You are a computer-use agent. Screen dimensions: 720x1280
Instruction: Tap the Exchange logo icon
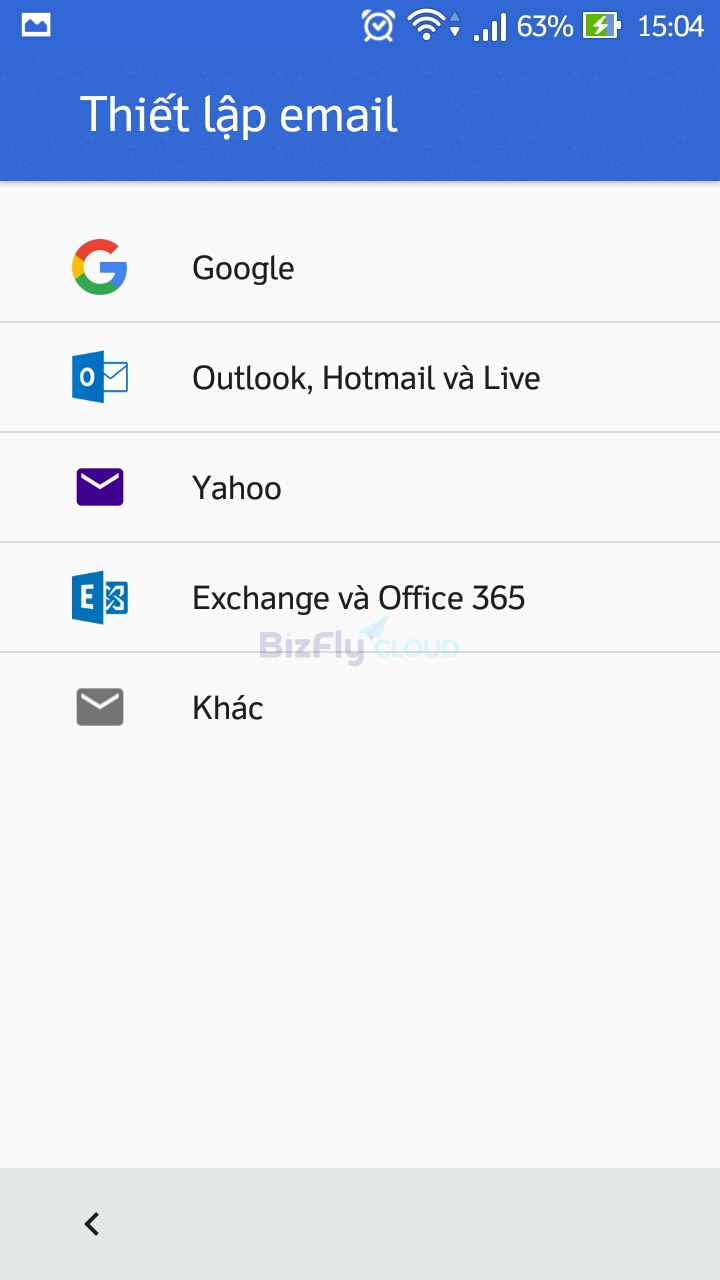(x=100, y=597)
